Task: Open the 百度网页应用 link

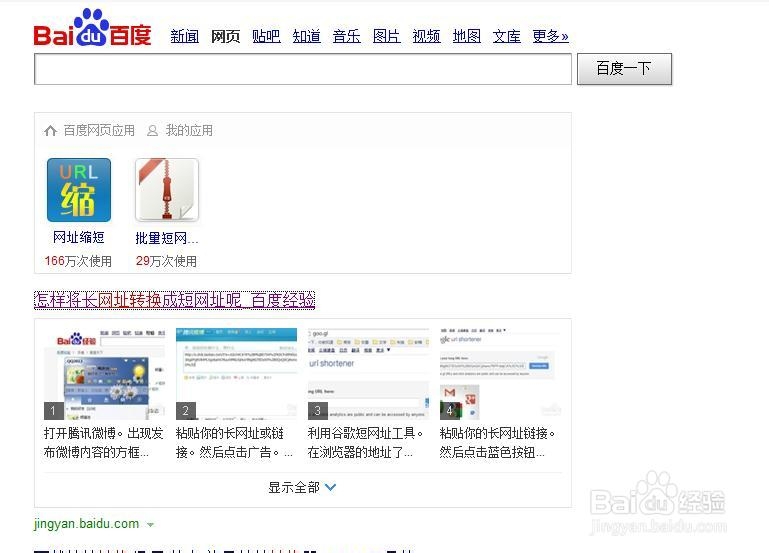Action: tap(99, 130)
